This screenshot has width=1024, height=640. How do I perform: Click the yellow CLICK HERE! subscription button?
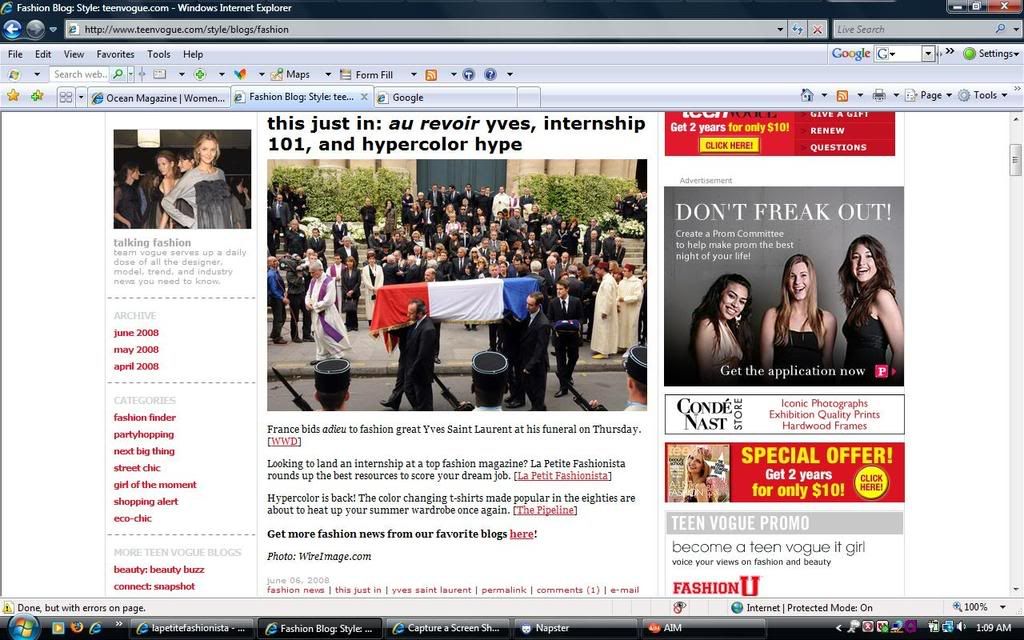coord(729,145)
